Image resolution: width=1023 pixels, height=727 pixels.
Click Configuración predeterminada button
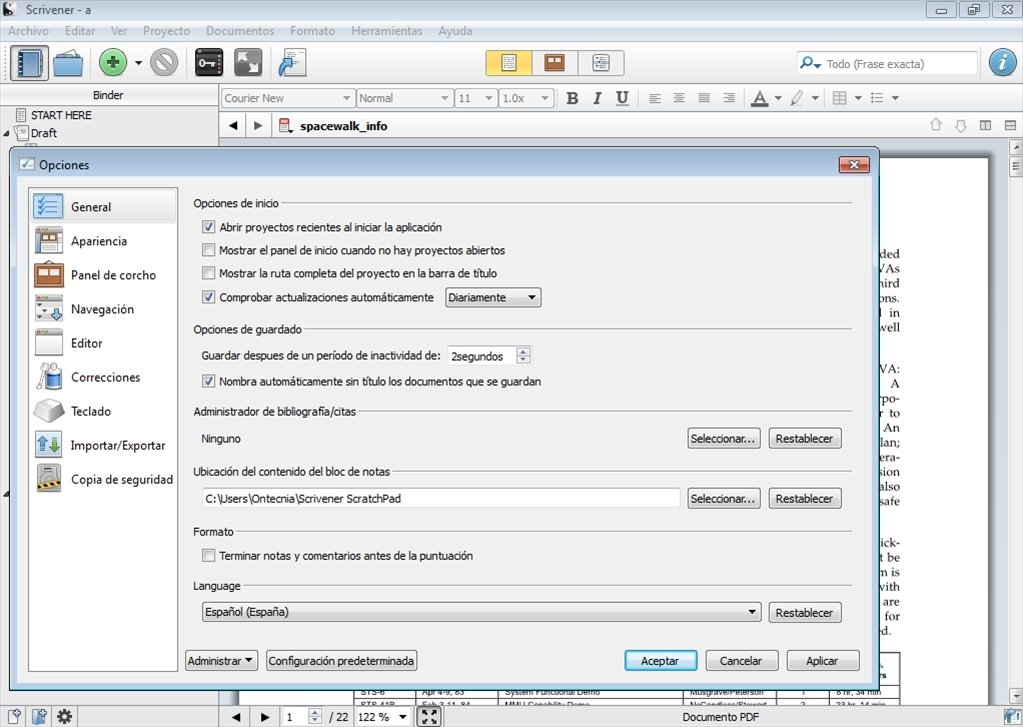coord(341,660)
